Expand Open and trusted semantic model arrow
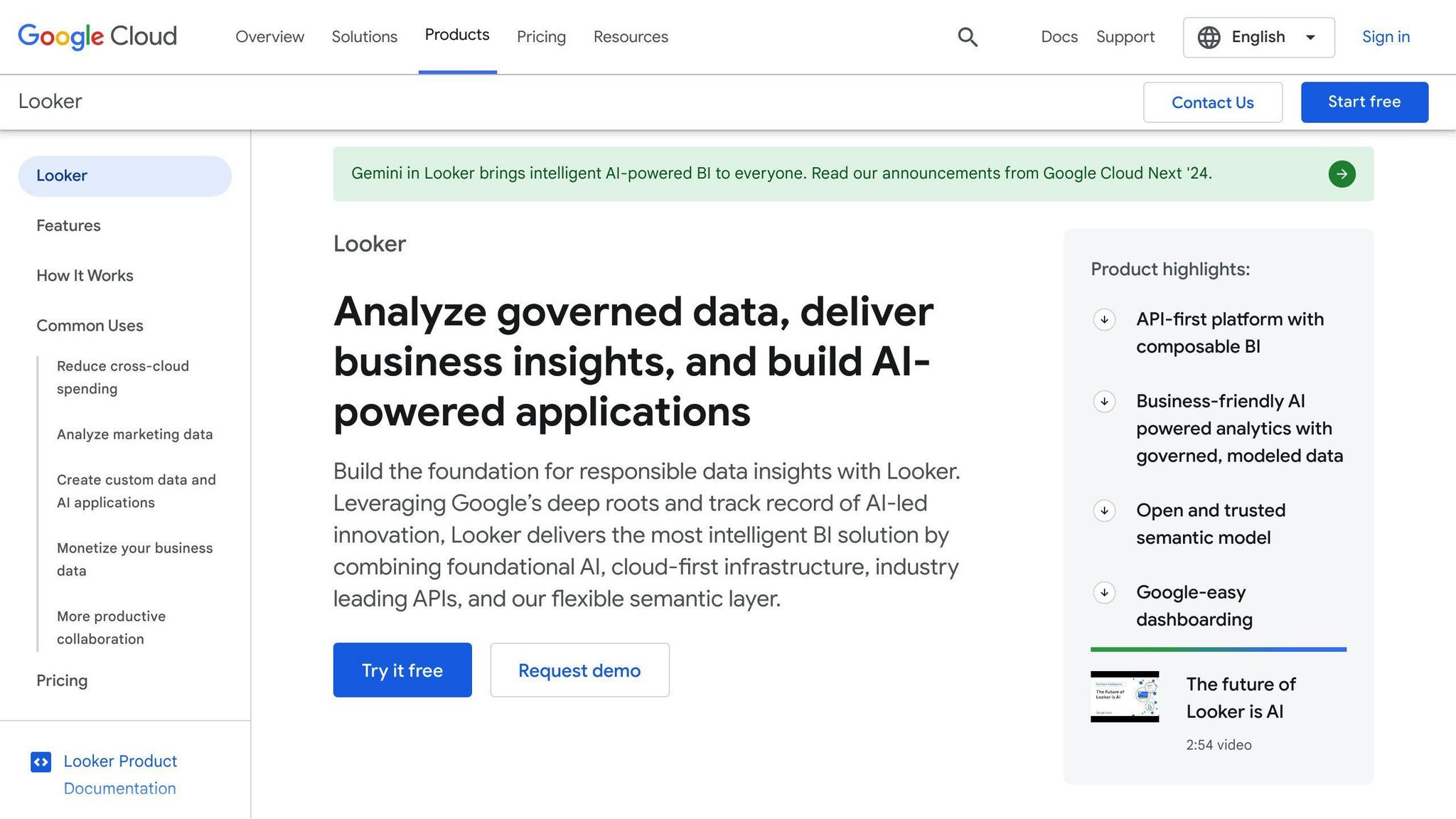Screen dimensions: 1456x819 [x=1104, y=510]
